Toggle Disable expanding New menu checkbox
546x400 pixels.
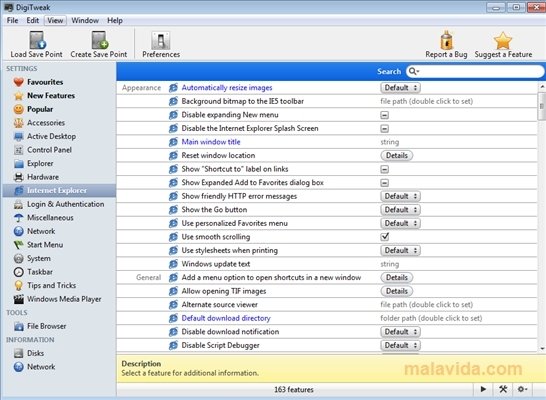click(384, 115)
